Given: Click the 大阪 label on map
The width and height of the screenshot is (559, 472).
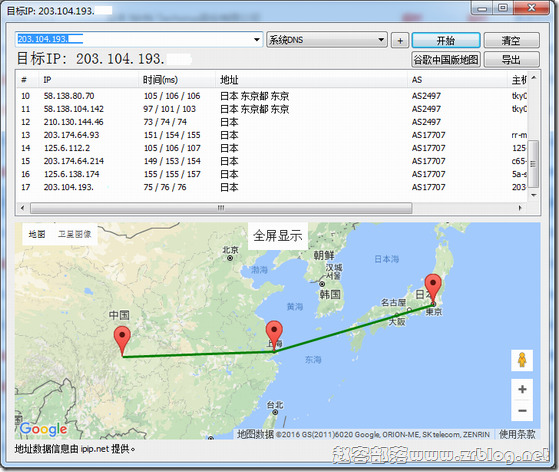Looking at the screenshot, I should (397, 322).
